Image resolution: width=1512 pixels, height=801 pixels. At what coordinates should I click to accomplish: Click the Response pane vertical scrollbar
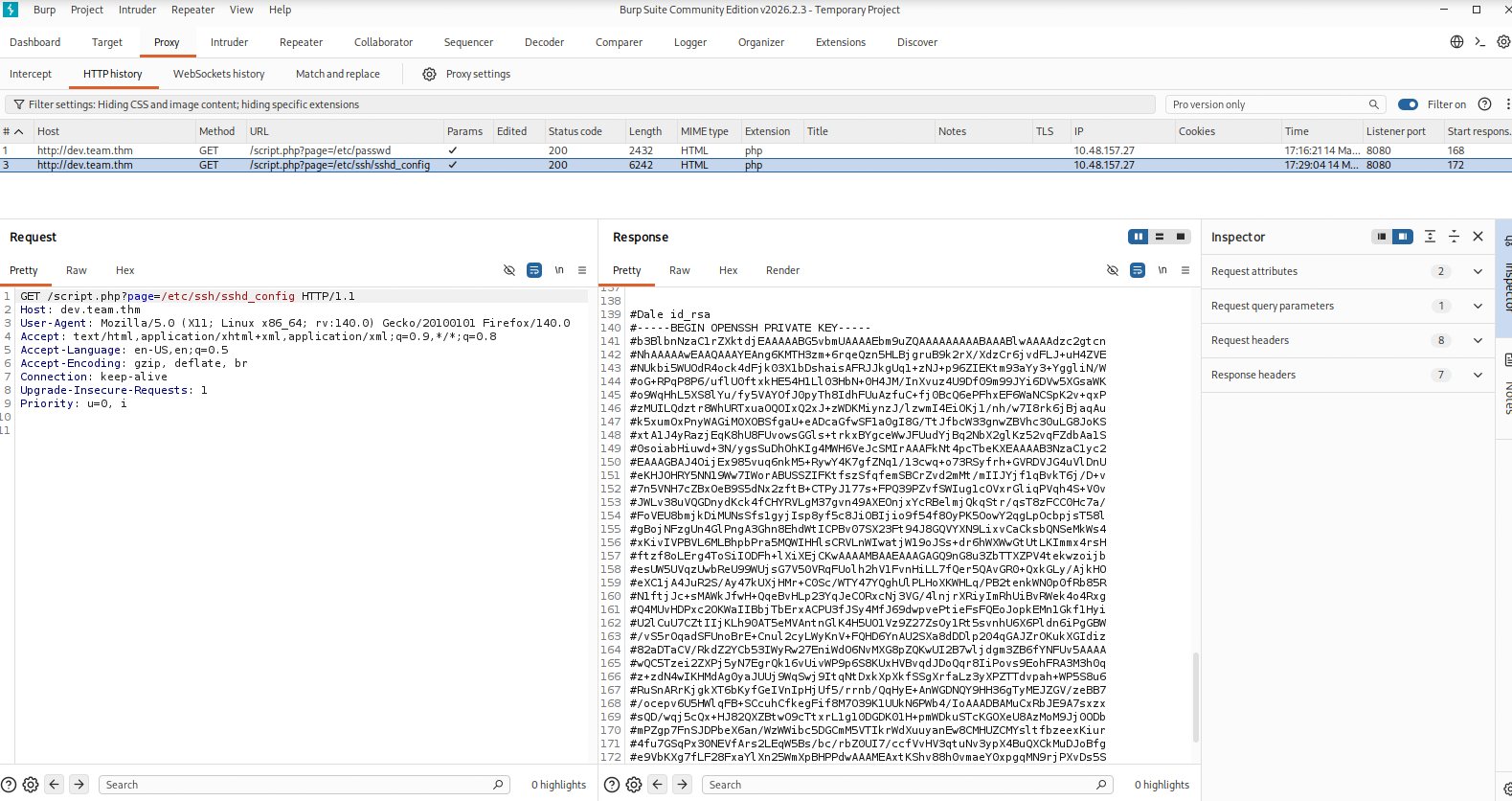click(x=1196, y=697)
